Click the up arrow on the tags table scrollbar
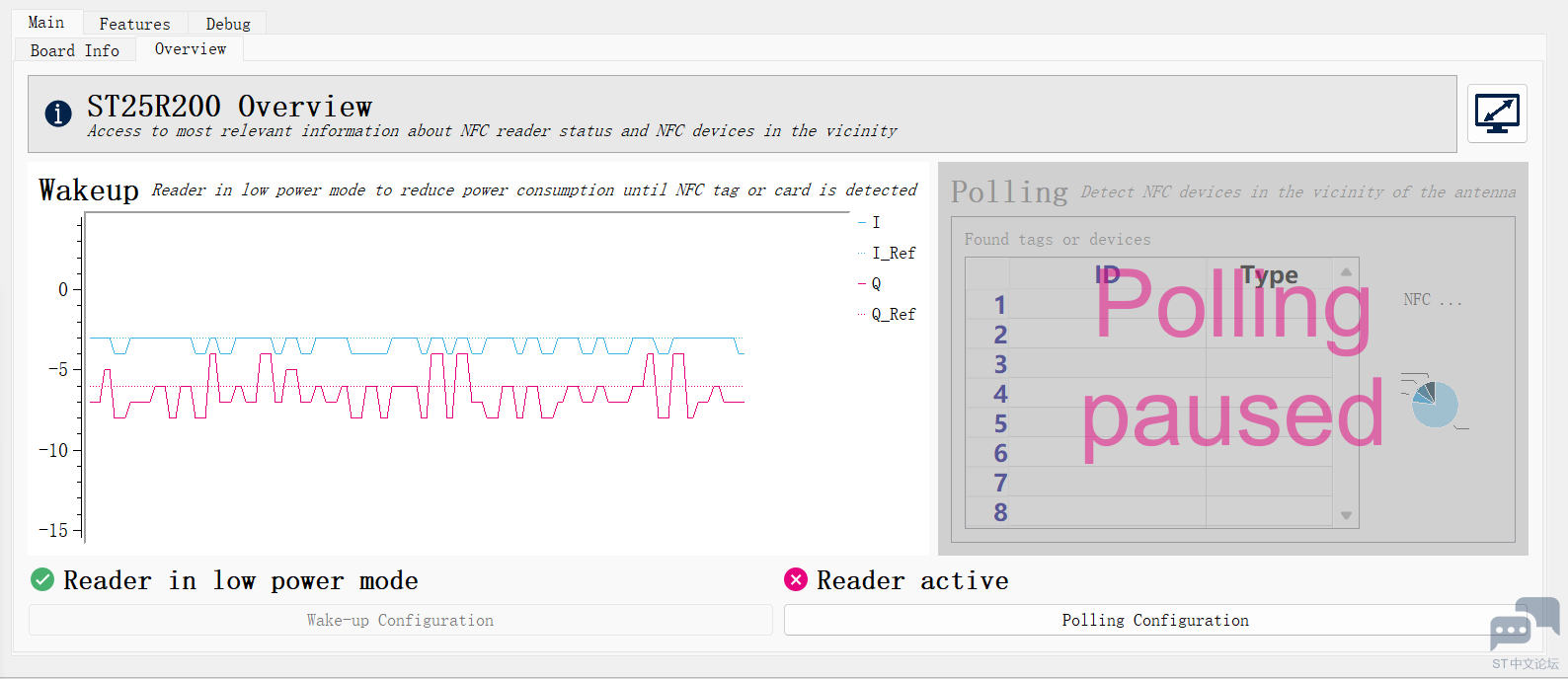1568x679 pixels. point(1346,271)
